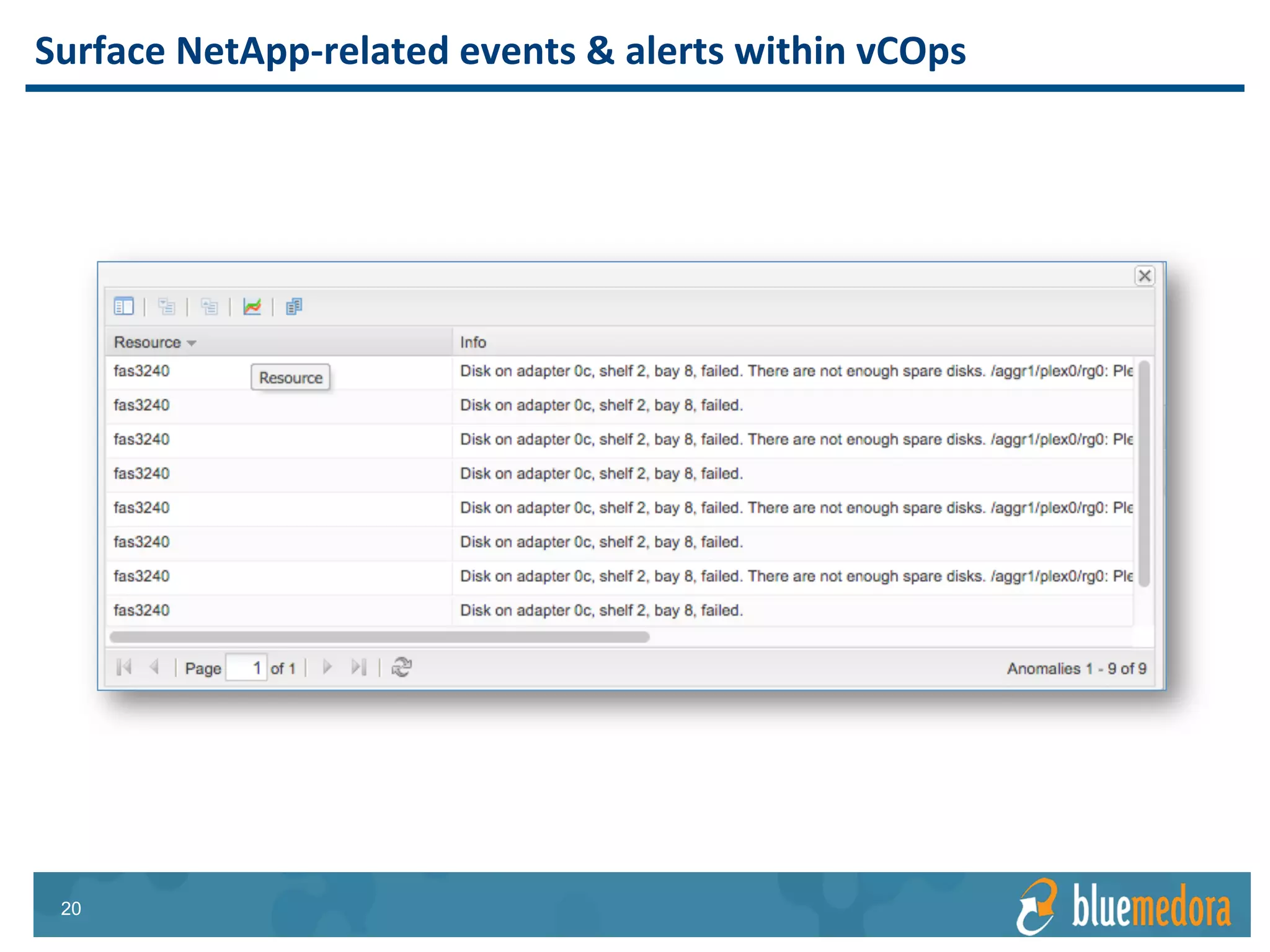1270x952 pixels.
Task: Open the metric chart graph icon
Action: pyautogui.click(x=252, y=306)
